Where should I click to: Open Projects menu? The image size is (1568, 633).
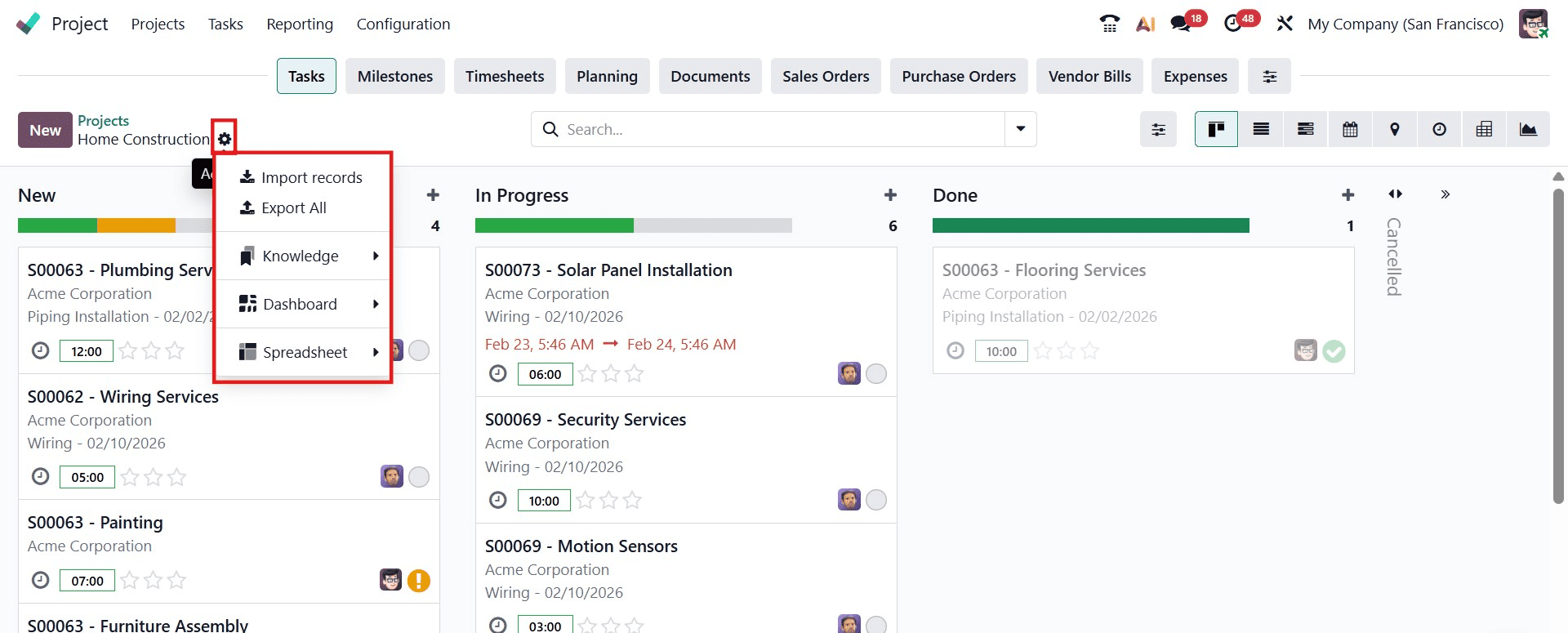click(158, 24)
